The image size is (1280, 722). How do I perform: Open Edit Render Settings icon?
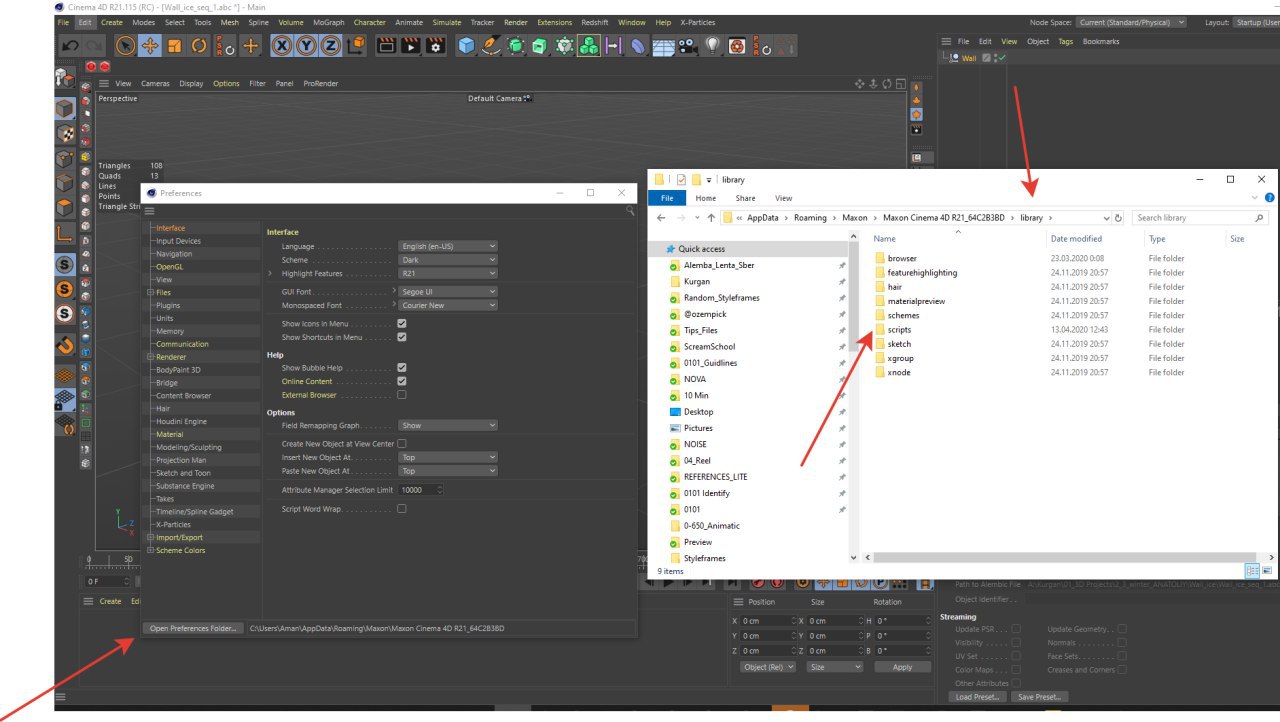pos(436,45)
